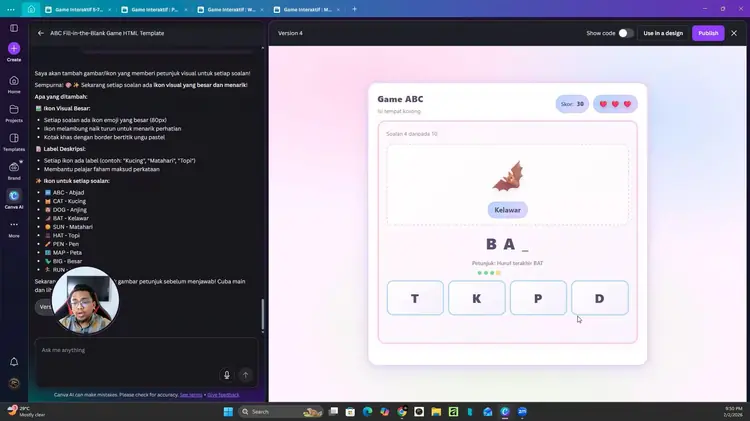The width and height of the screenshot is (750, 421).
Task: Go back using the chat header arrow
Action: point(41,33)
